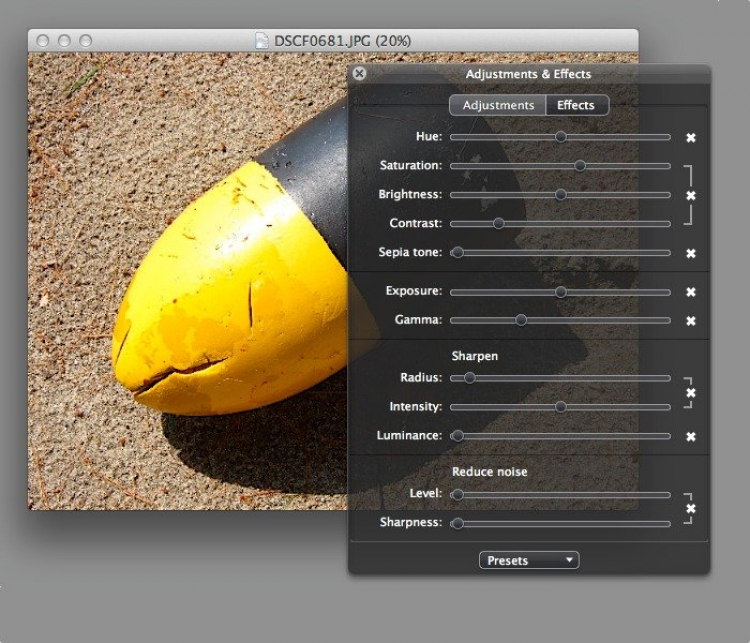Zoom the DSCF0681.JPG image window
Viewport: 750px width, 643px height.
coord(86,41)
